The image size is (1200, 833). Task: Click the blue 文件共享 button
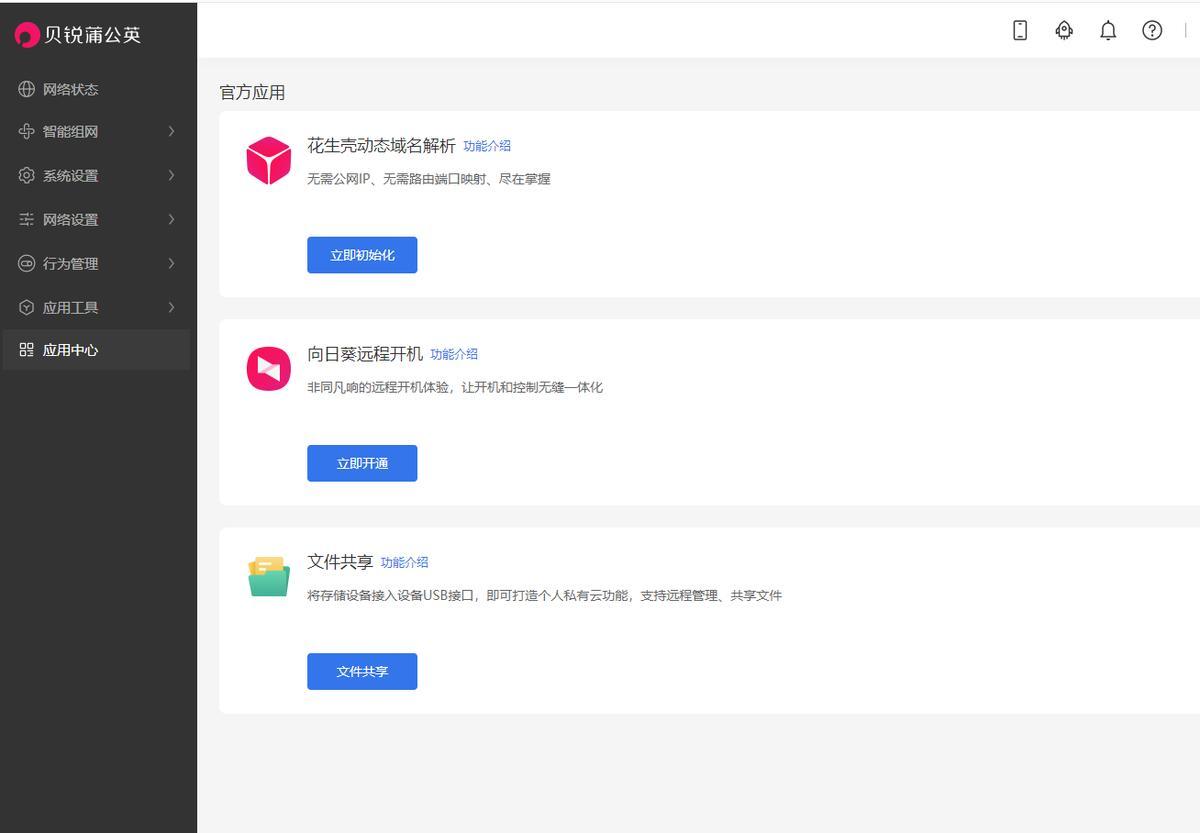[x=362, y=671]
